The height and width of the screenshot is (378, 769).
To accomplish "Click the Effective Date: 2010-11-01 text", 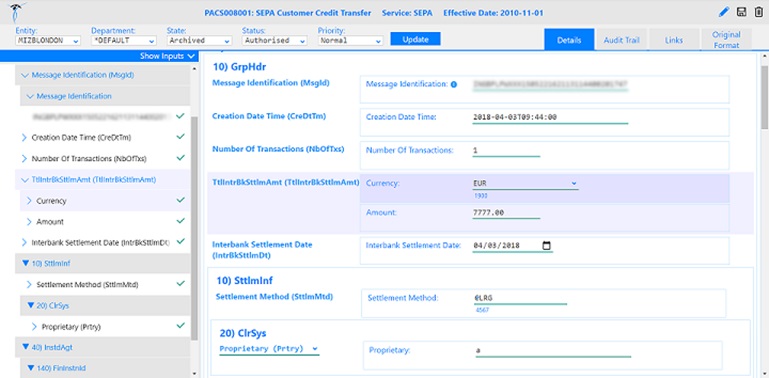I will pyautogui.click(x=493, y=13).
